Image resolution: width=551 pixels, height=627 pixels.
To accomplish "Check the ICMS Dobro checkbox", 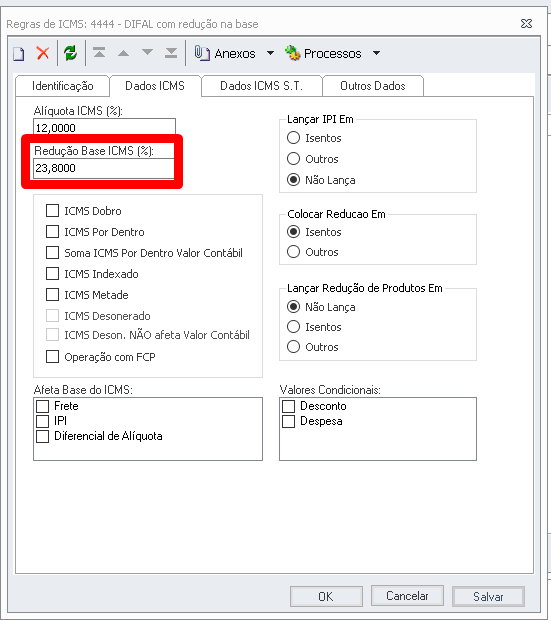I will (52, 211).
